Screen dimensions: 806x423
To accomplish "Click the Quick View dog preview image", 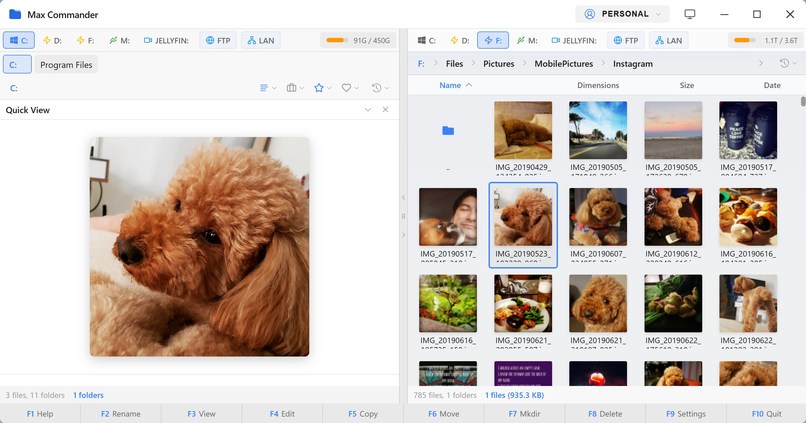I will click(x=199, y=247).
